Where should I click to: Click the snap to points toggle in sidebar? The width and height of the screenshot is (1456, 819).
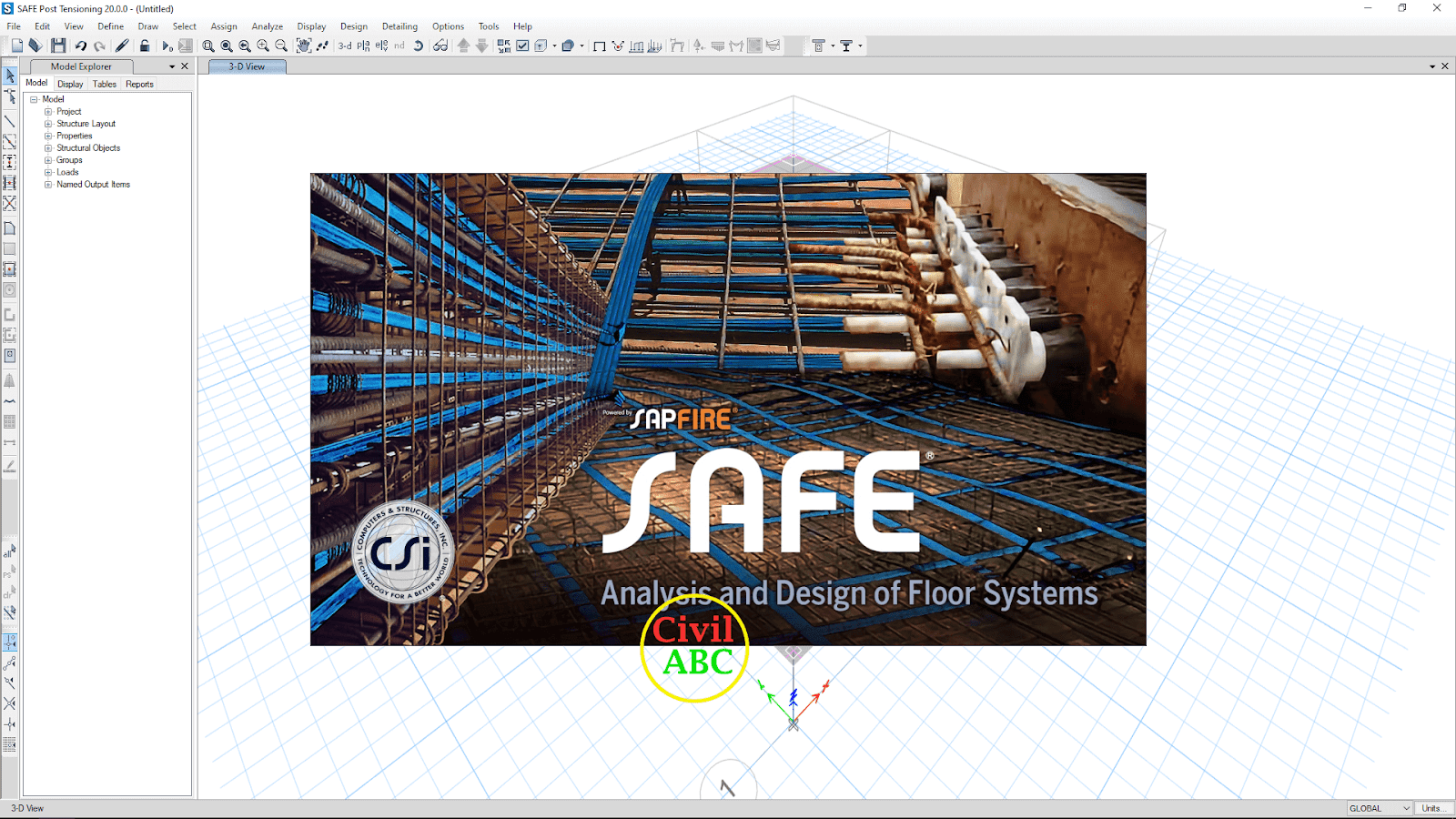point(10,642)
